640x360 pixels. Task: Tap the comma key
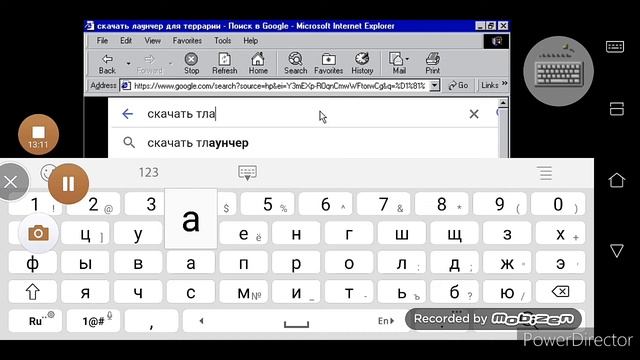[151, 321]
